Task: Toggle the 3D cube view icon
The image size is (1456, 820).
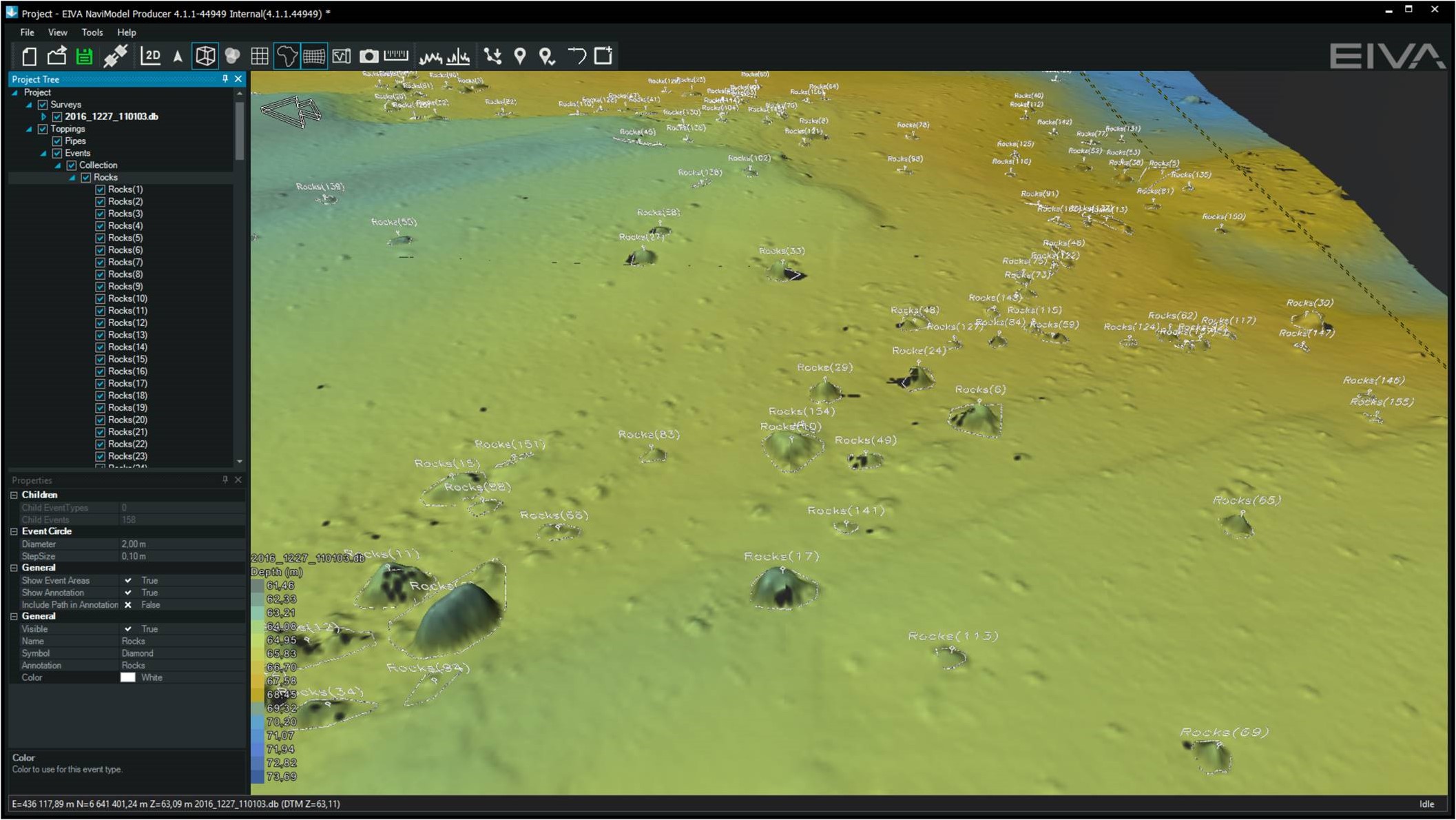Action: [205, 57]
